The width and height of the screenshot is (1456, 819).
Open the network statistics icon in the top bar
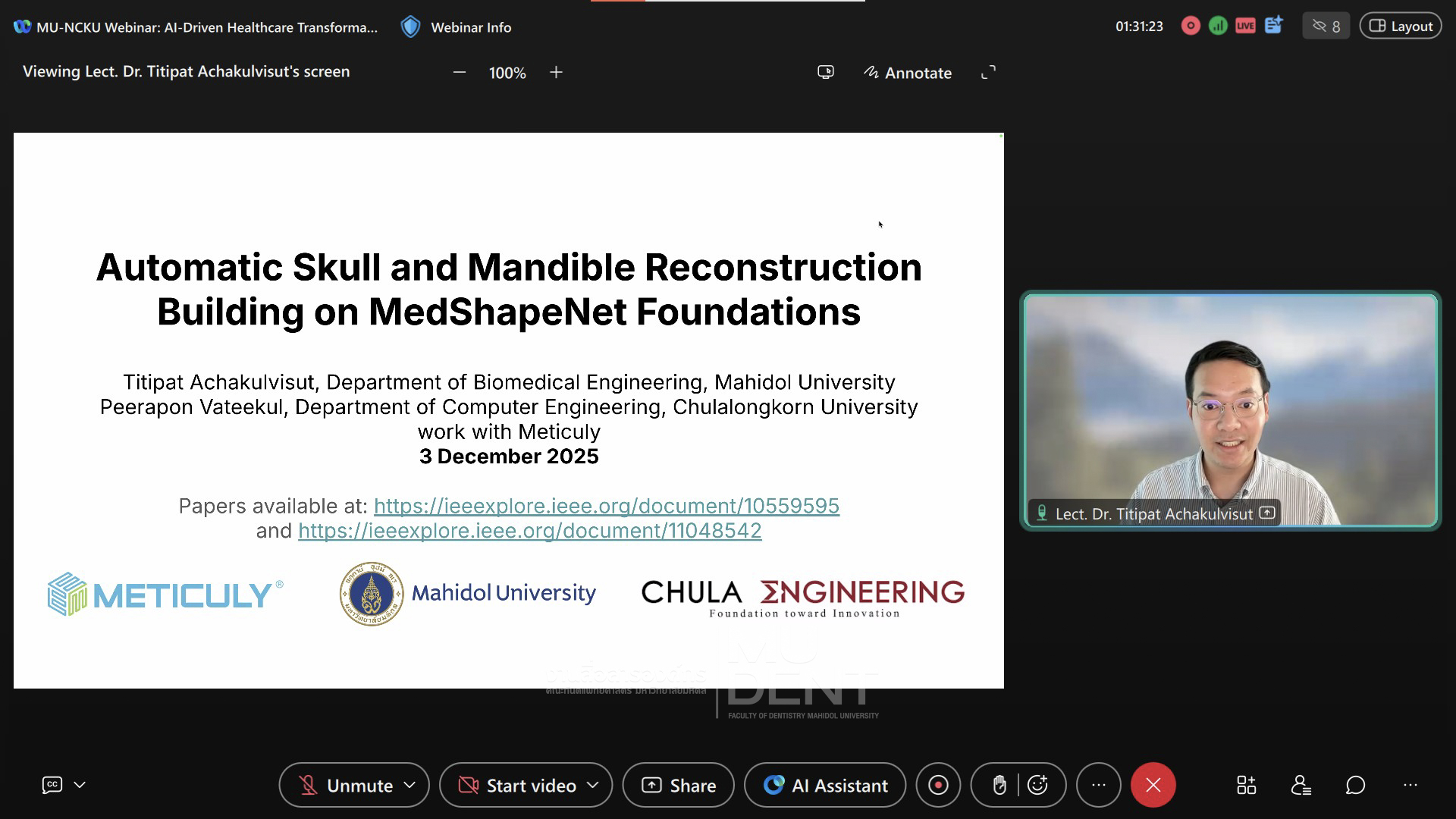click(x=1218, y=27)
